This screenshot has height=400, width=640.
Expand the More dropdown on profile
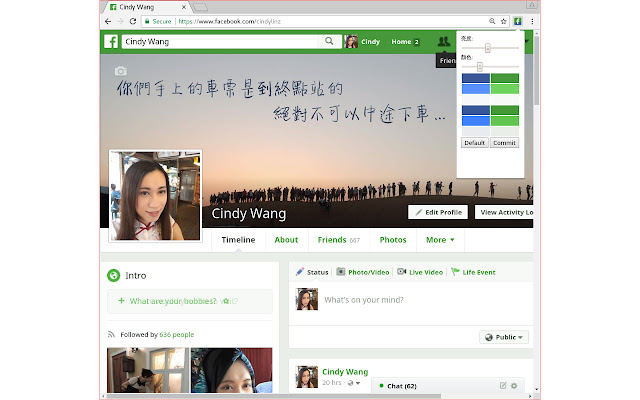(x=440, y=240)
